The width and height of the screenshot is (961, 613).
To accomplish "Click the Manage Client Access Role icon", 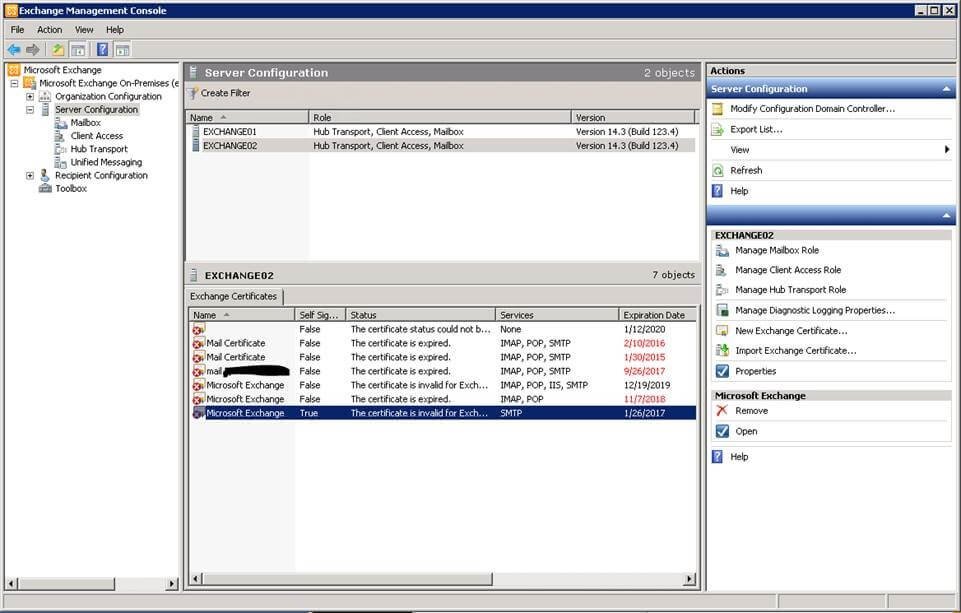I will 723,270.
